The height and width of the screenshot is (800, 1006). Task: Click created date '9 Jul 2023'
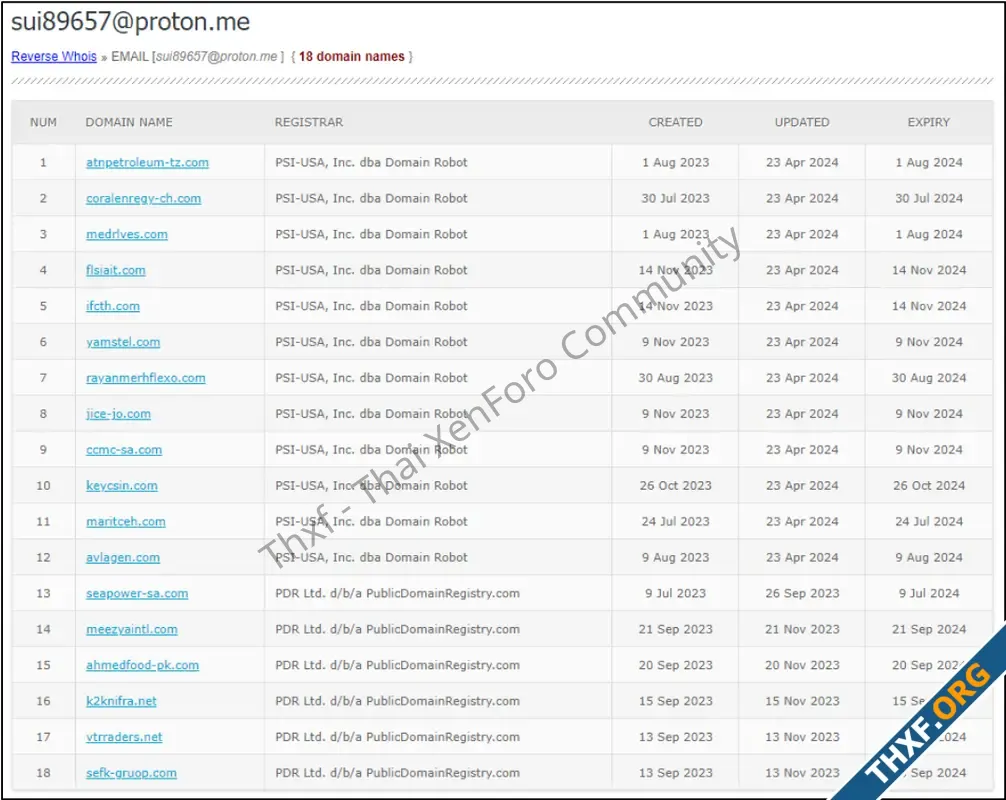pos(676,593)
